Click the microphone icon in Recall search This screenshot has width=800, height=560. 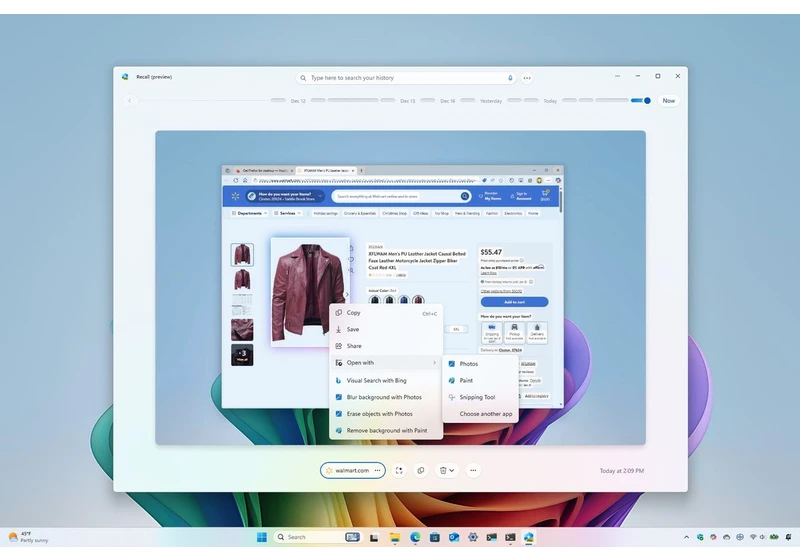pos(510,78)
